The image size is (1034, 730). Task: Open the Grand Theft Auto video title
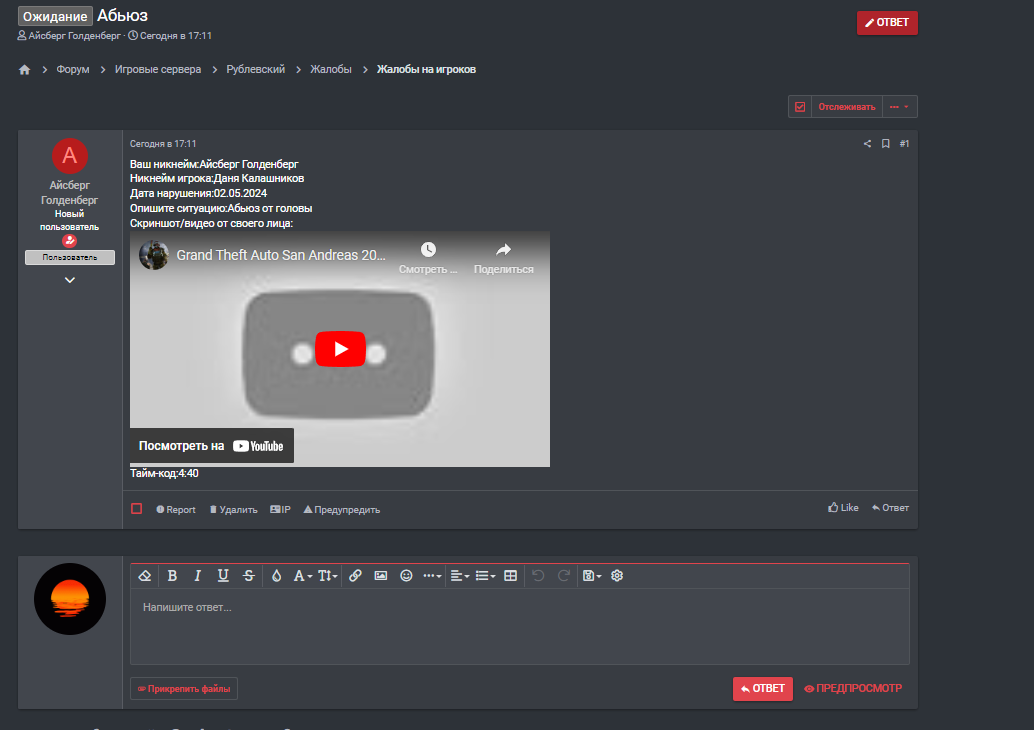(x=281, y=255)
